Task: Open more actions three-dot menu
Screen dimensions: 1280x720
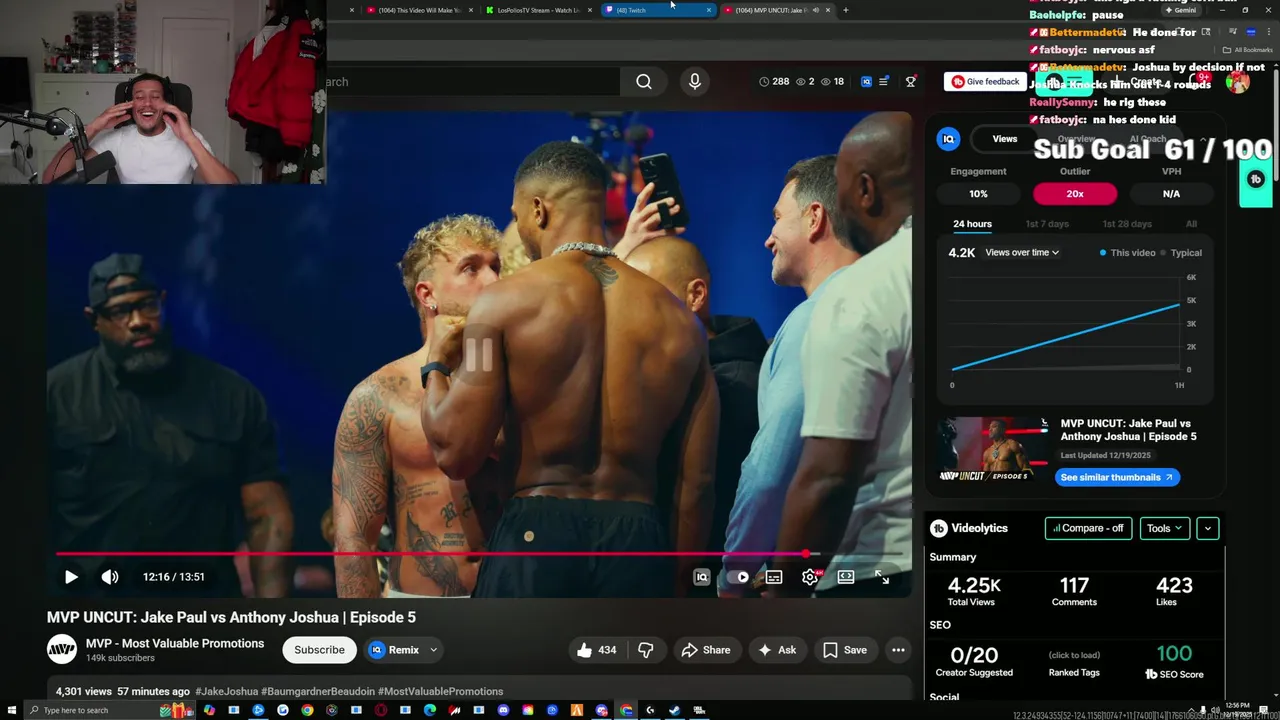Action: click(898, 650)
